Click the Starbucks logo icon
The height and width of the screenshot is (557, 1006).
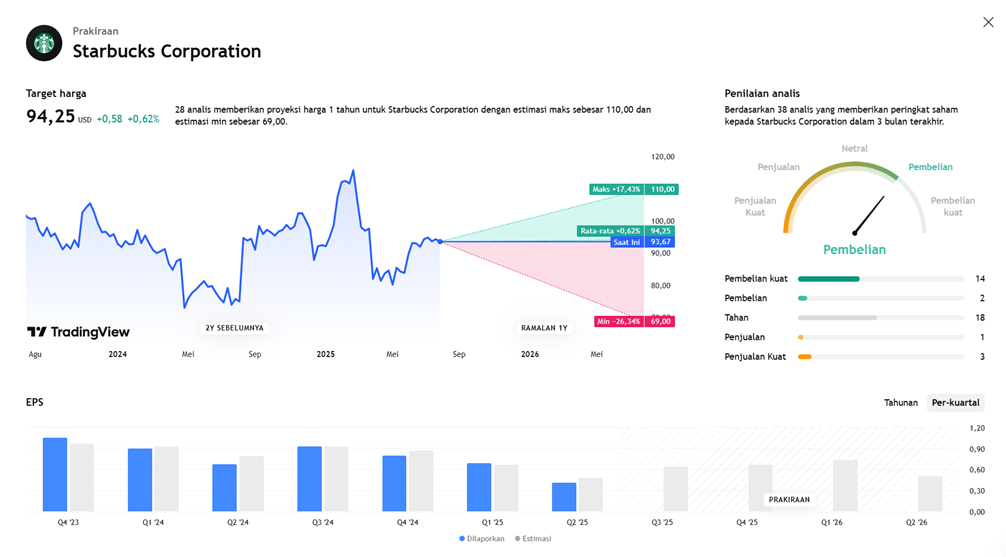click(44, 43)
